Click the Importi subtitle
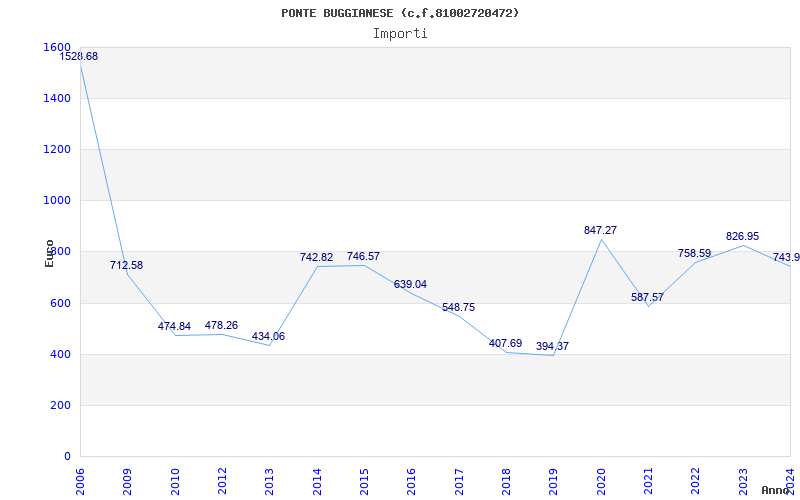800x500 pixels. click(x=400, y=34)
